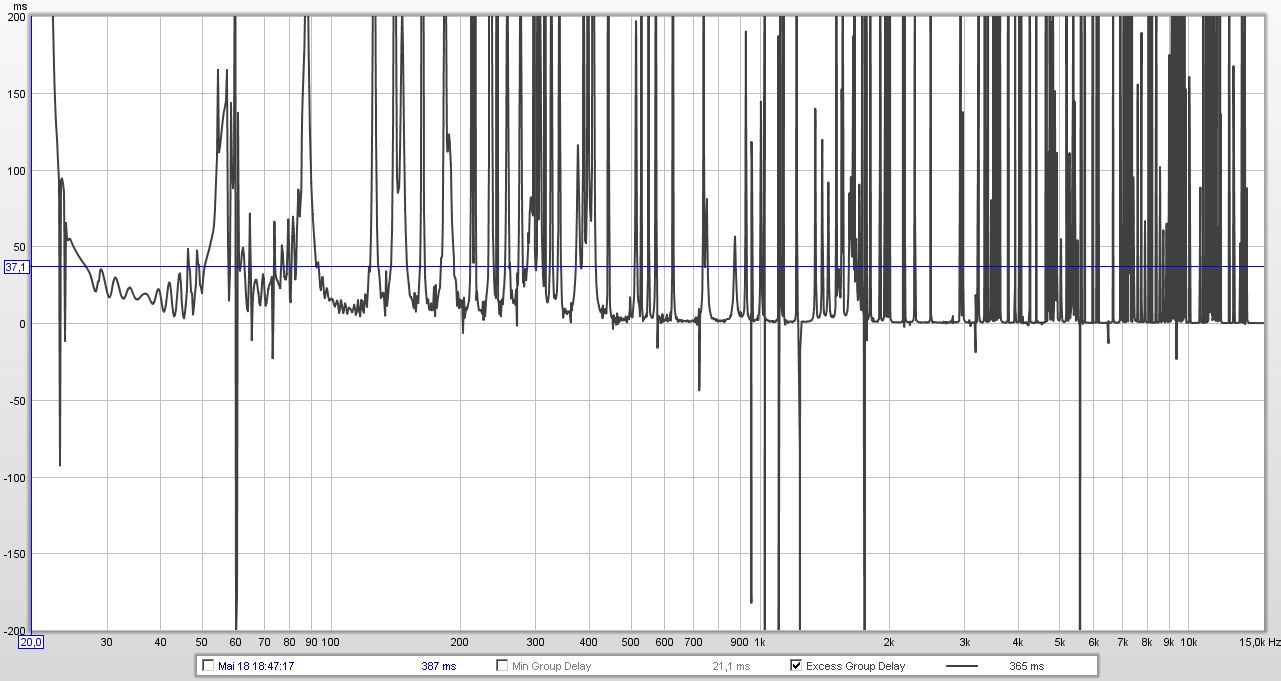The image size is (1281, 681).
Task: Click the 500 frequency axis label
Action: (630, 642)
